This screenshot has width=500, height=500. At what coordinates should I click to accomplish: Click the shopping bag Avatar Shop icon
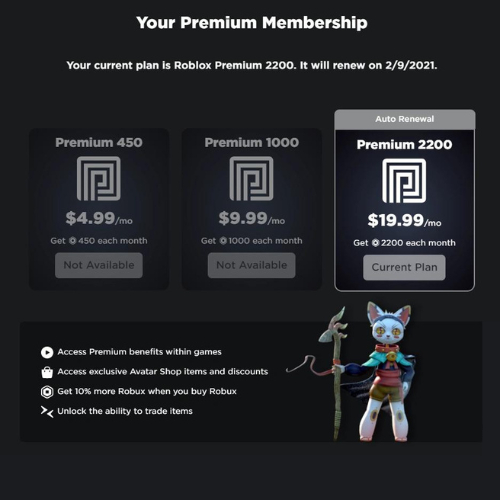click(x=47, y=372)
